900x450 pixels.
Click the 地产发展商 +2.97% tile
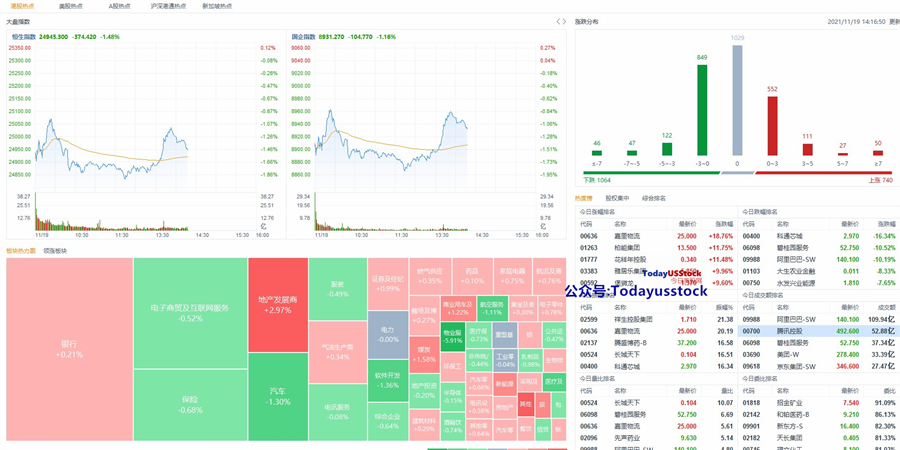tap(278, 305)
